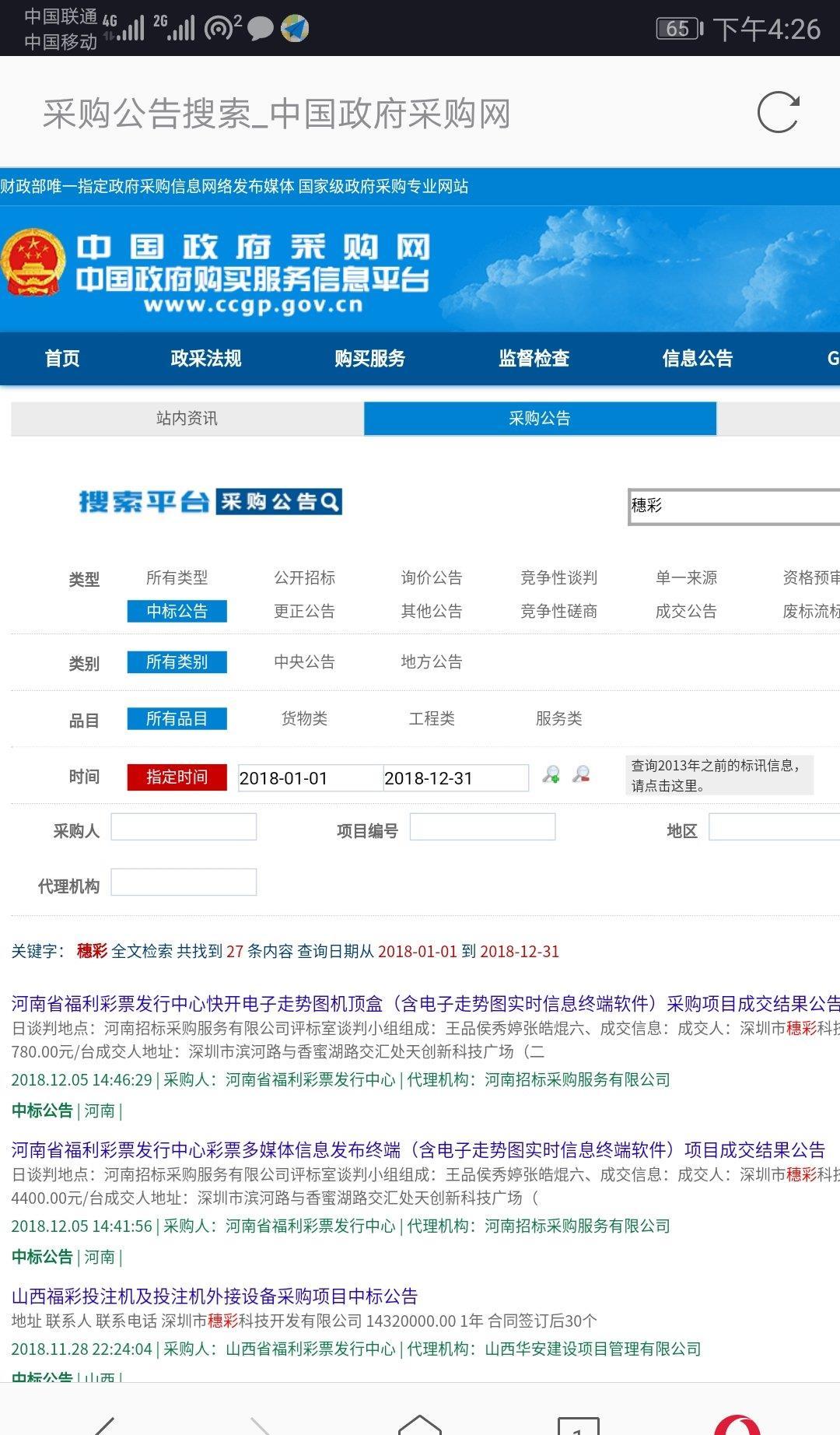
Task: Click the 采购人 input field
Action: 184,826
